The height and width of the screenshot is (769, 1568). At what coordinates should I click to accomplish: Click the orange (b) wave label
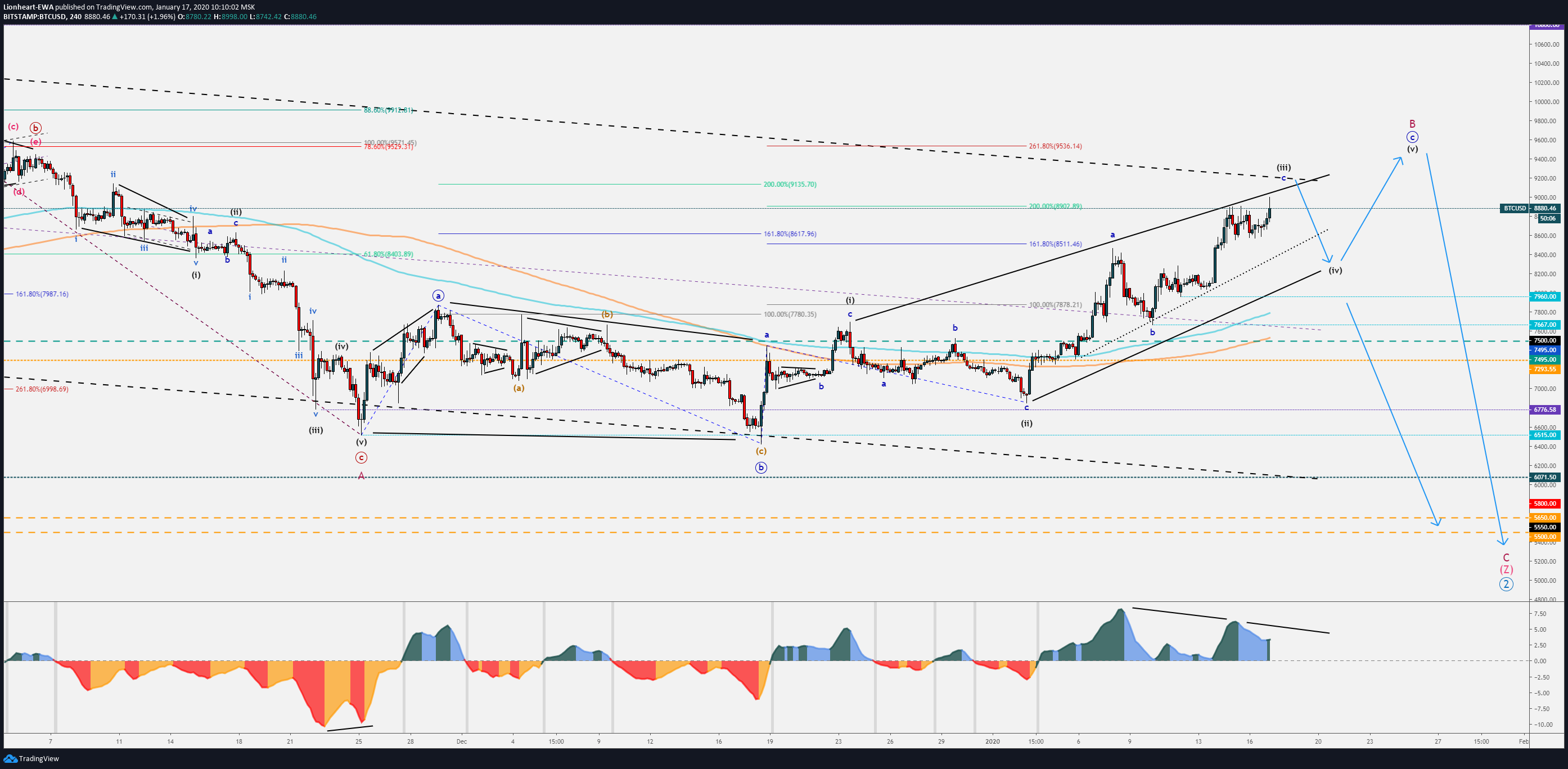[607, 315]
